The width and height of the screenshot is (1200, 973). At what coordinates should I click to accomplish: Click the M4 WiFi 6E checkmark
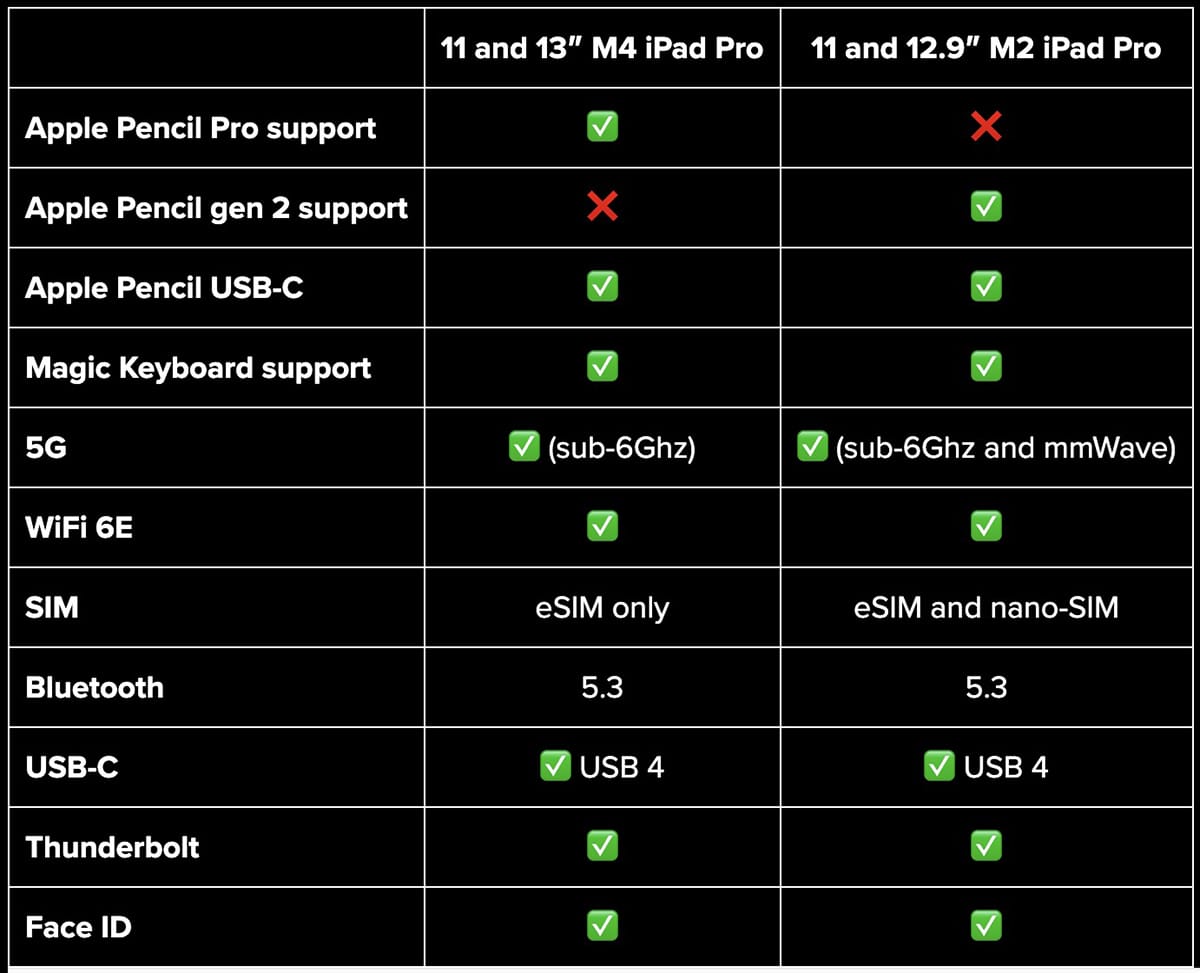[601, 526]
